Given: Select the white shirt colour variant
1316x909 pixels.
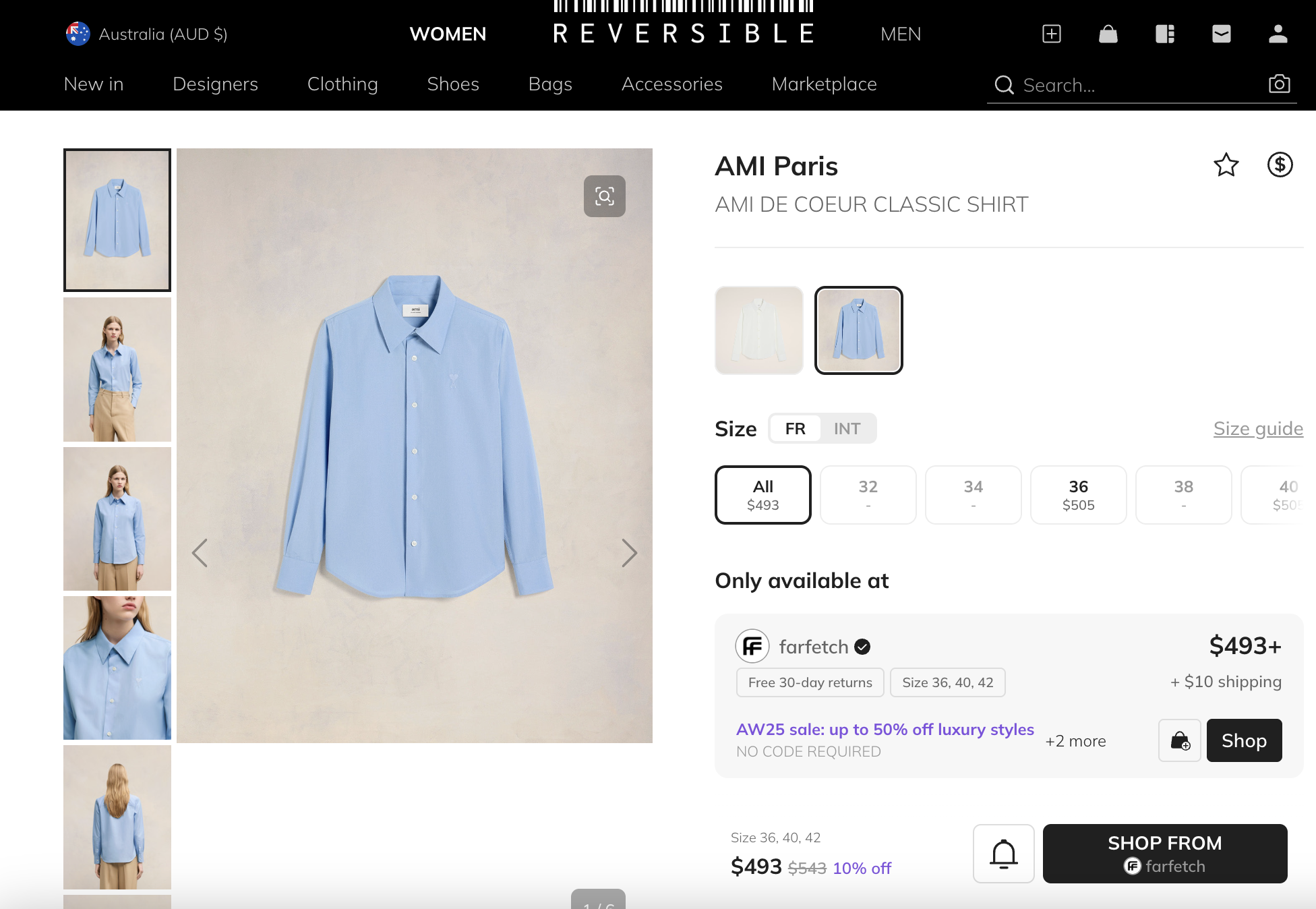Looking at the screenshot, I should pos(758,330).
